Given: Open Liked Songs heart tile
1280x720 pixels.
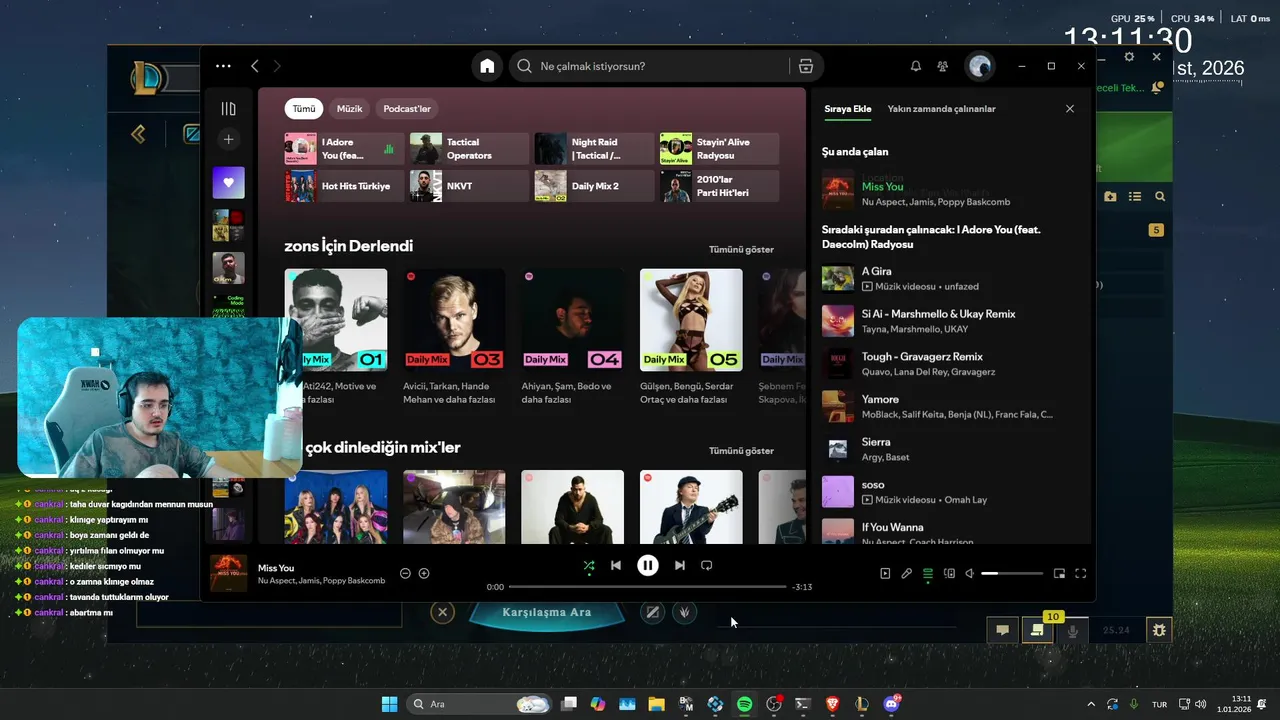Looking at the screenshot, I should point(228,183).
